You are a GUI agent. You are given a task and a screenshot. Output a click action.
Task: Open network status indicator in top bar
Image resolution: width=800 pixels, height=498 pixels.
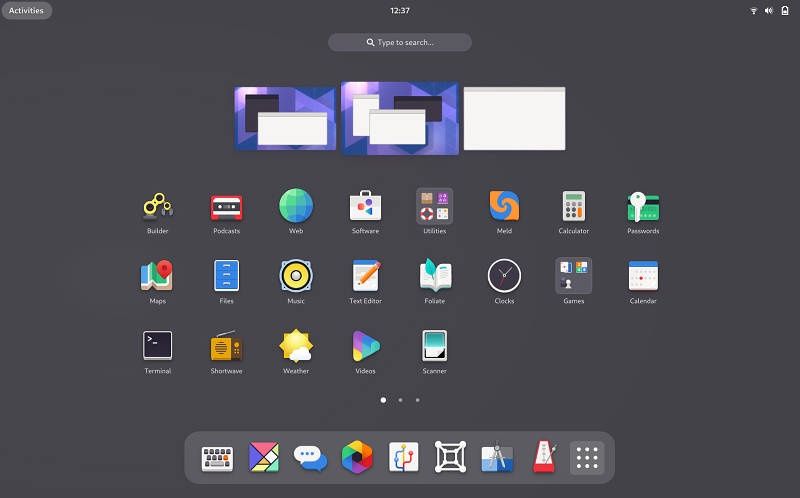click(x=754, y=11)
